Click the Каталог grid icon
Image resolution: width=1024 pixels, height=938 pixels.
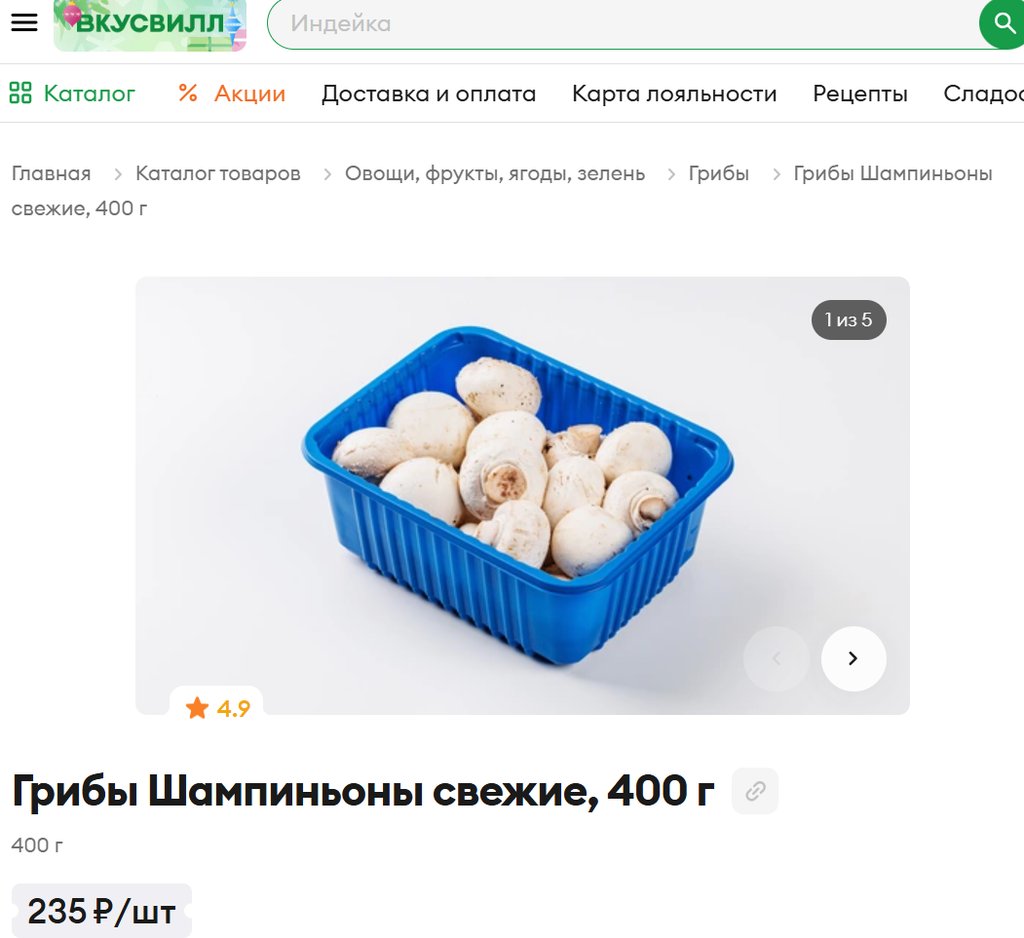point(20,93)
